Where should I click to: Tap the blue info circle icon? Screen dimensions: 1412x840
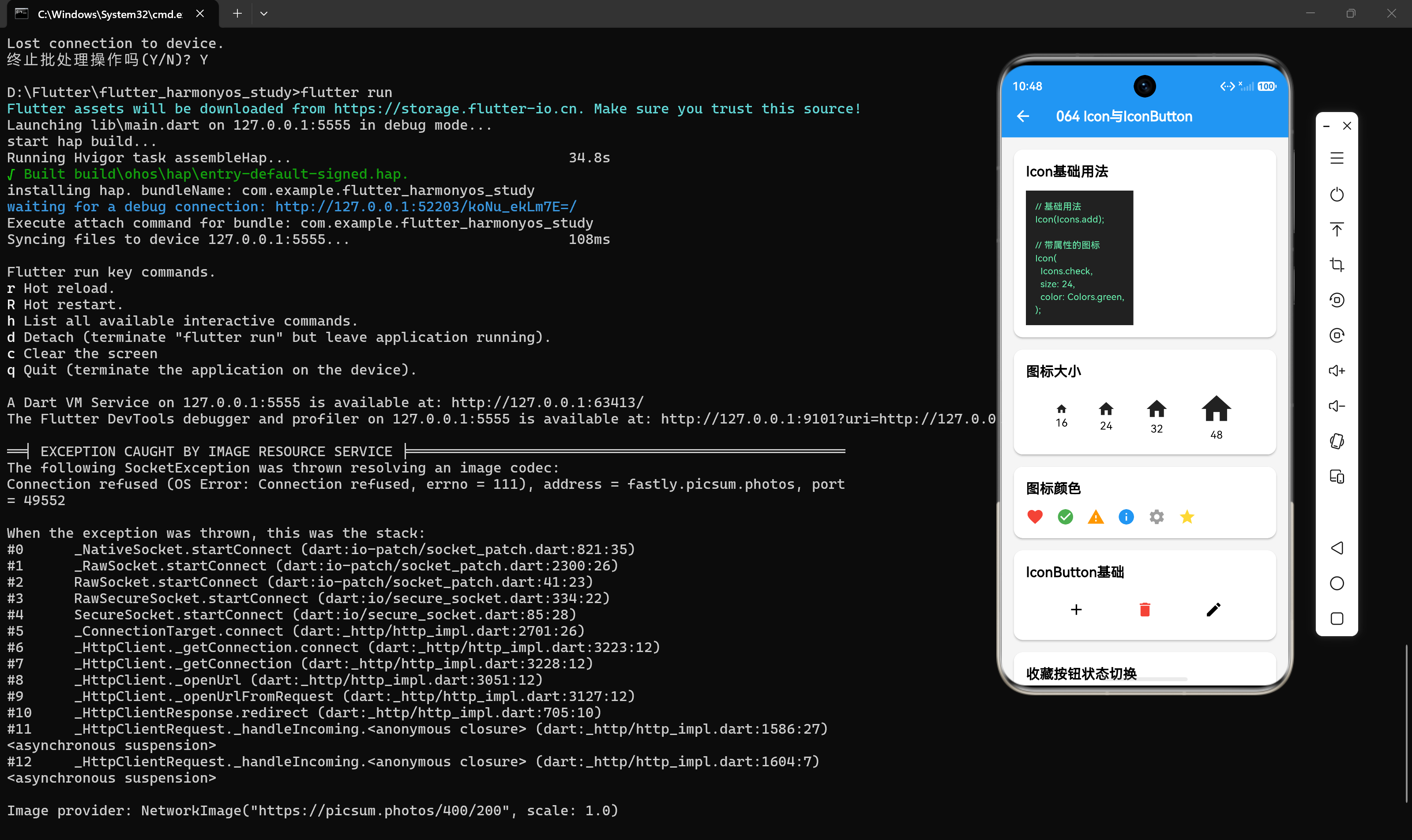(x=1126, y=517)
